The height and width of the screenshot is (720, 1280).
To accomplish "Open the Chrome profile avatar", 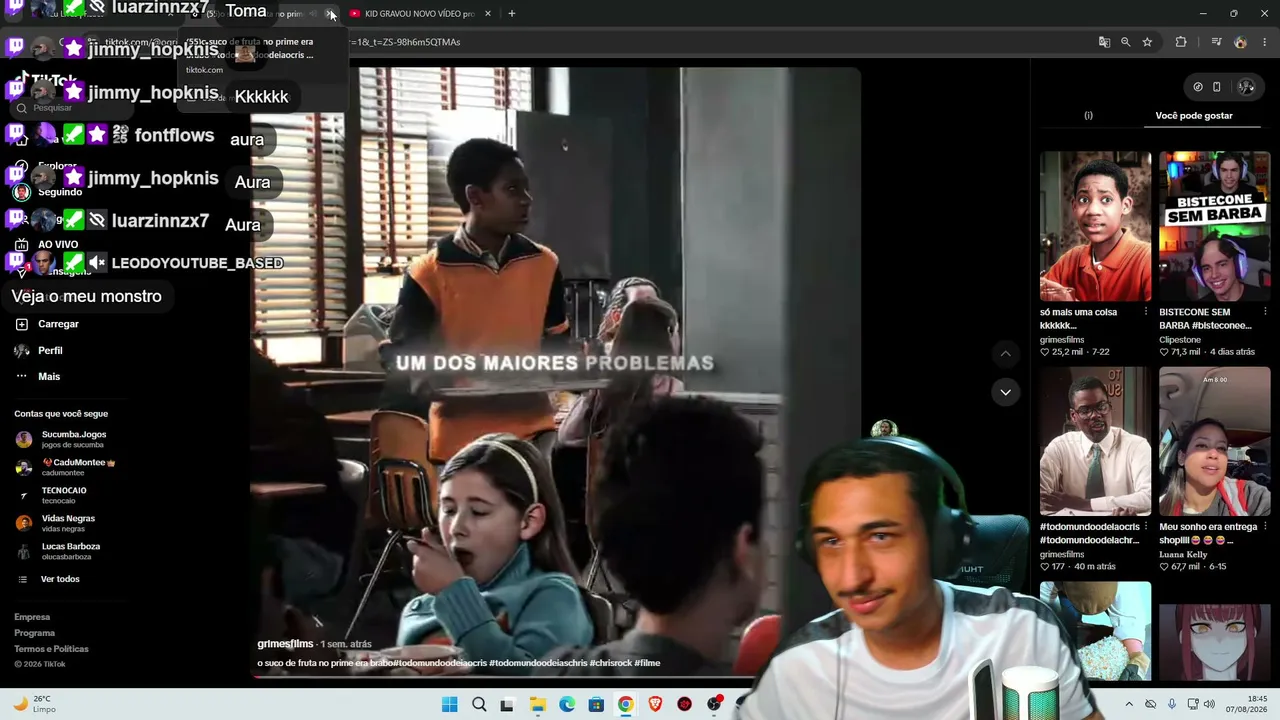I will pyautogui.click(x=1241, y=42).
